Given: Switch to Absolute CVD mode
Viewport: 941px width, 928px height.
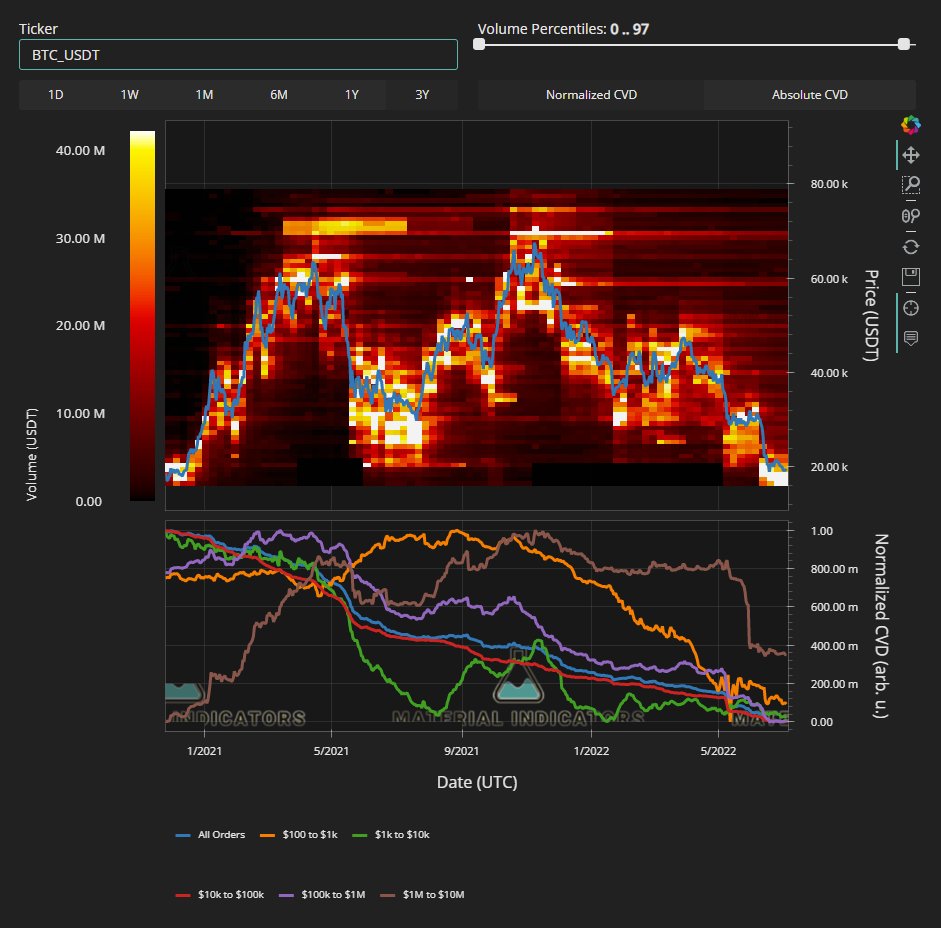Looking at the screenshot, I should (810, 95).
